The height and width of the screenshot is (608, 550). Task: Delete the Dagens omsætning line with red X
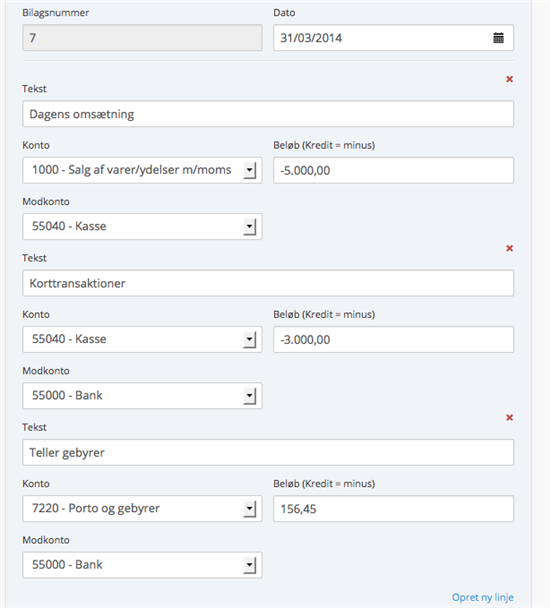(509, 79)
